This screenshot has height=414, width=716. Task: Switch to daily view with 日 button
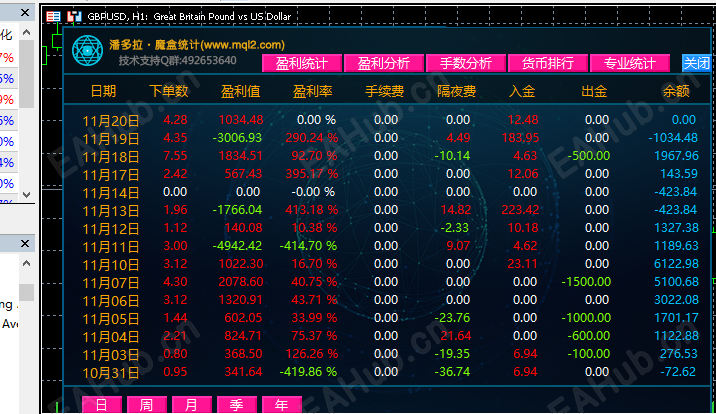102,405
